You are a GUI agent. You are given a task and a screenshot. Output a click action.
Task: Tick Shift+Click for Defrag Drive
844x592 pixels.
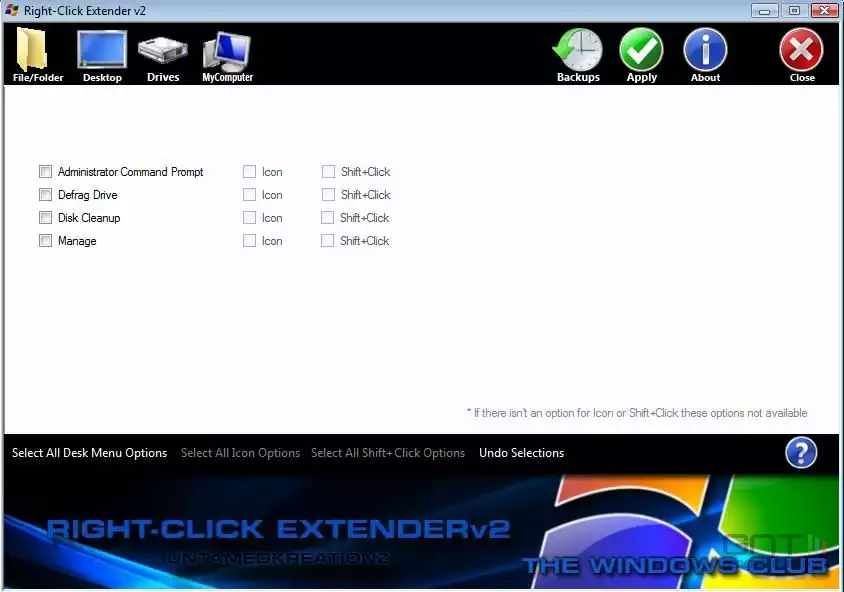pos(328,195)
